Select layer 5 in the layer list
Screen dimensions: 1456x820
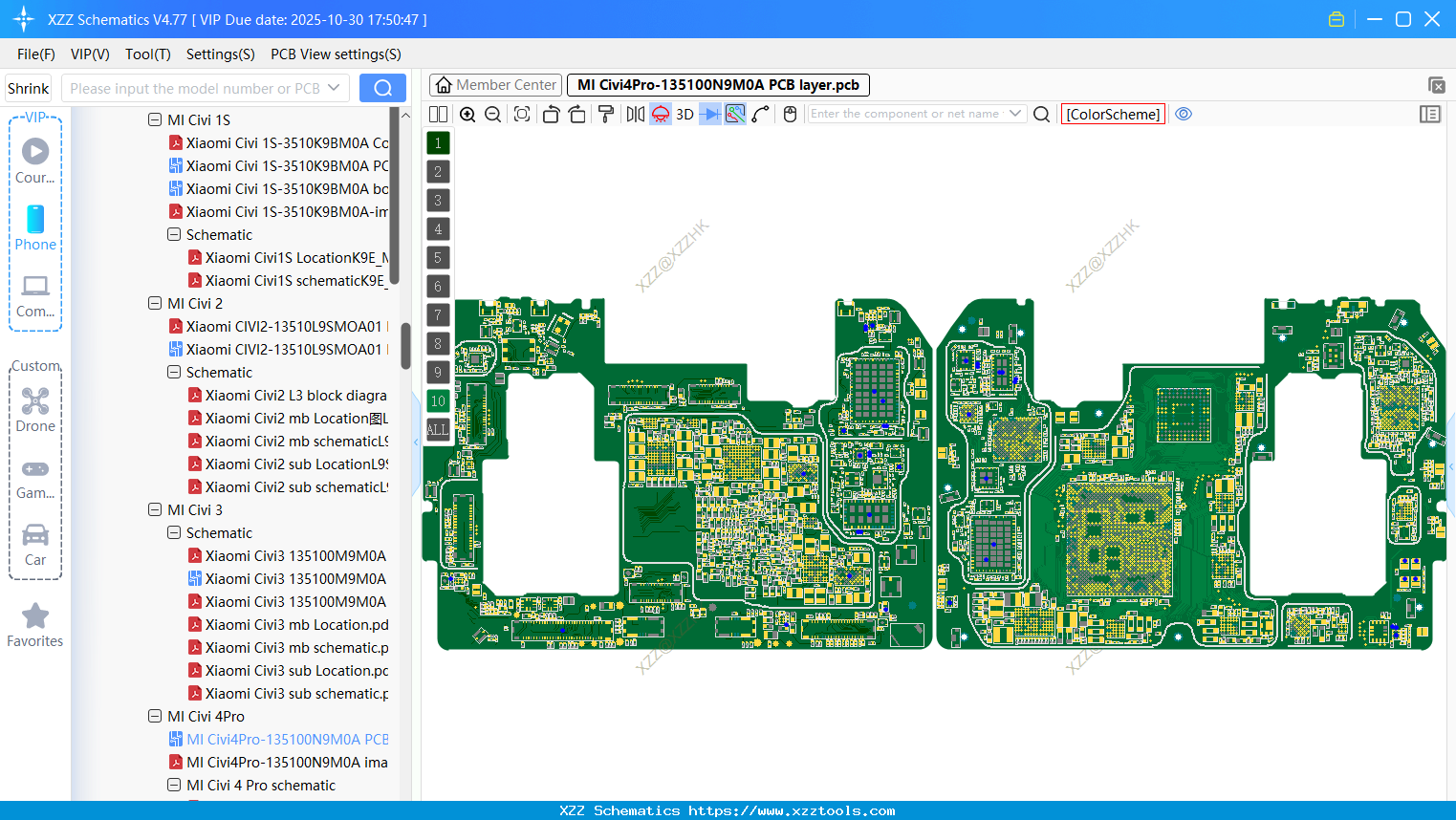click(437, 257)
